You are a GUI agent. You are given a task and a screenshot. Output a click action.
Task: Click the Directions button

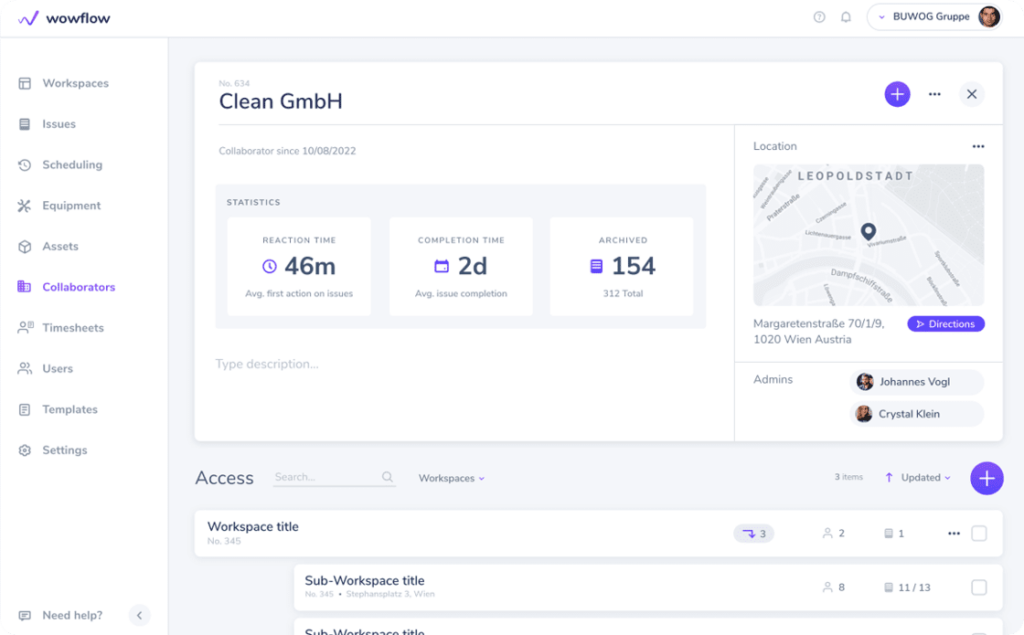point(946,324)
